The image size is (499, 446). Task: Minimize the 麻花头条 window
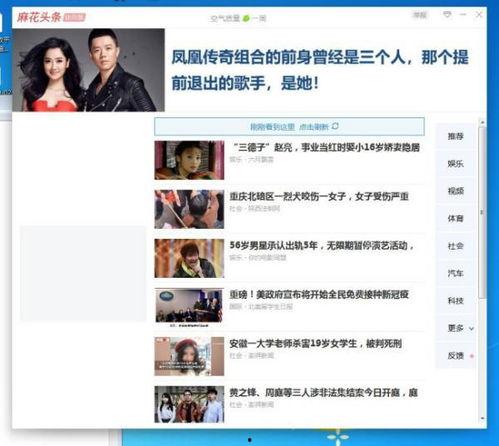pyautogui.click(x=463, y=14)
